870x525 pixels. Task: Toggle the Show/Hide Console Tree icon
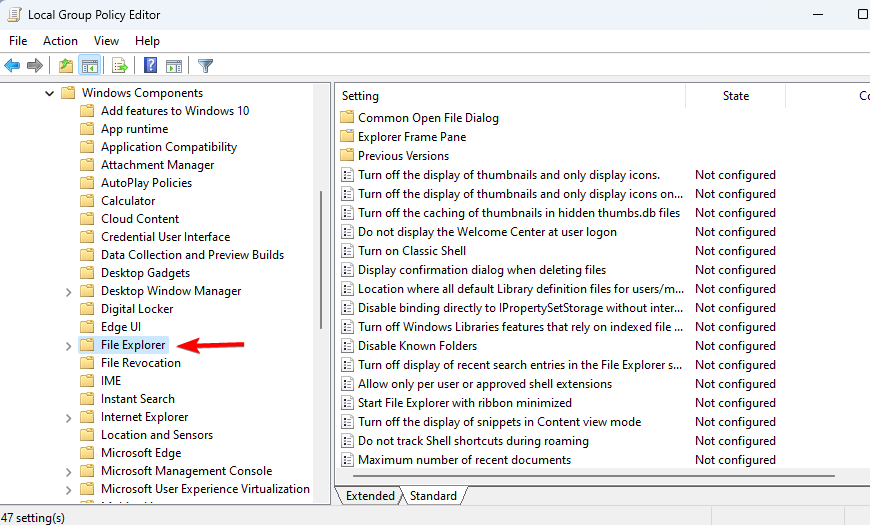coord(90,66)
